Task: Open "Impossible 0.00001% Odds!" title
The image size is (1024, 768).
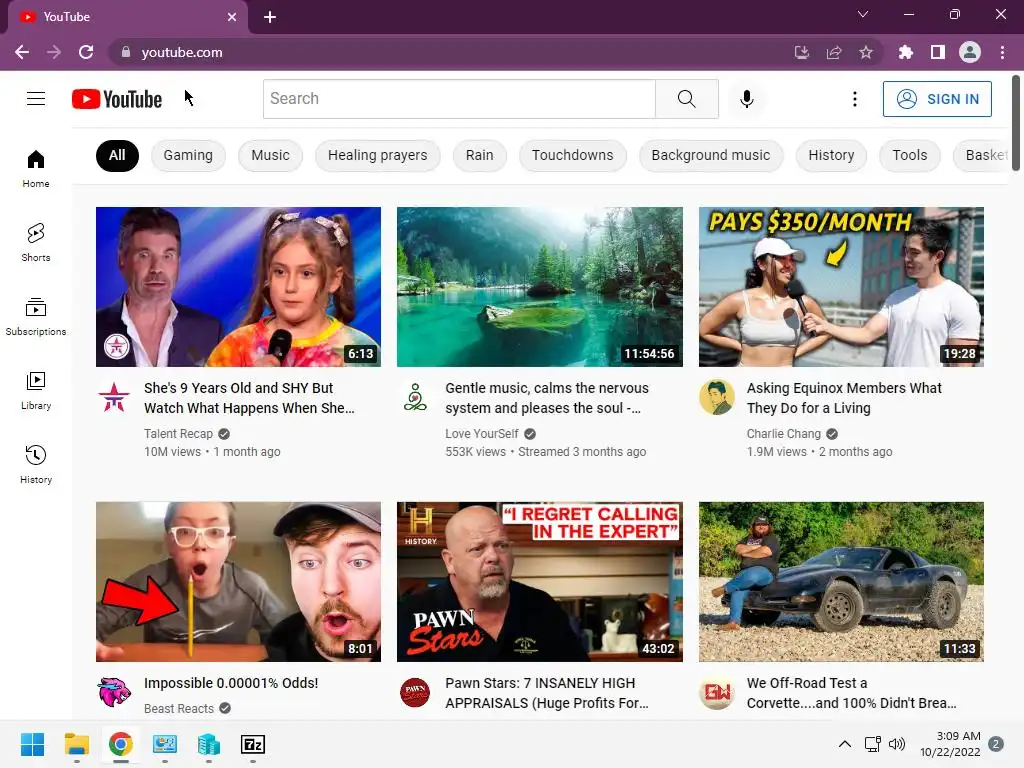Action: (231, 683)
